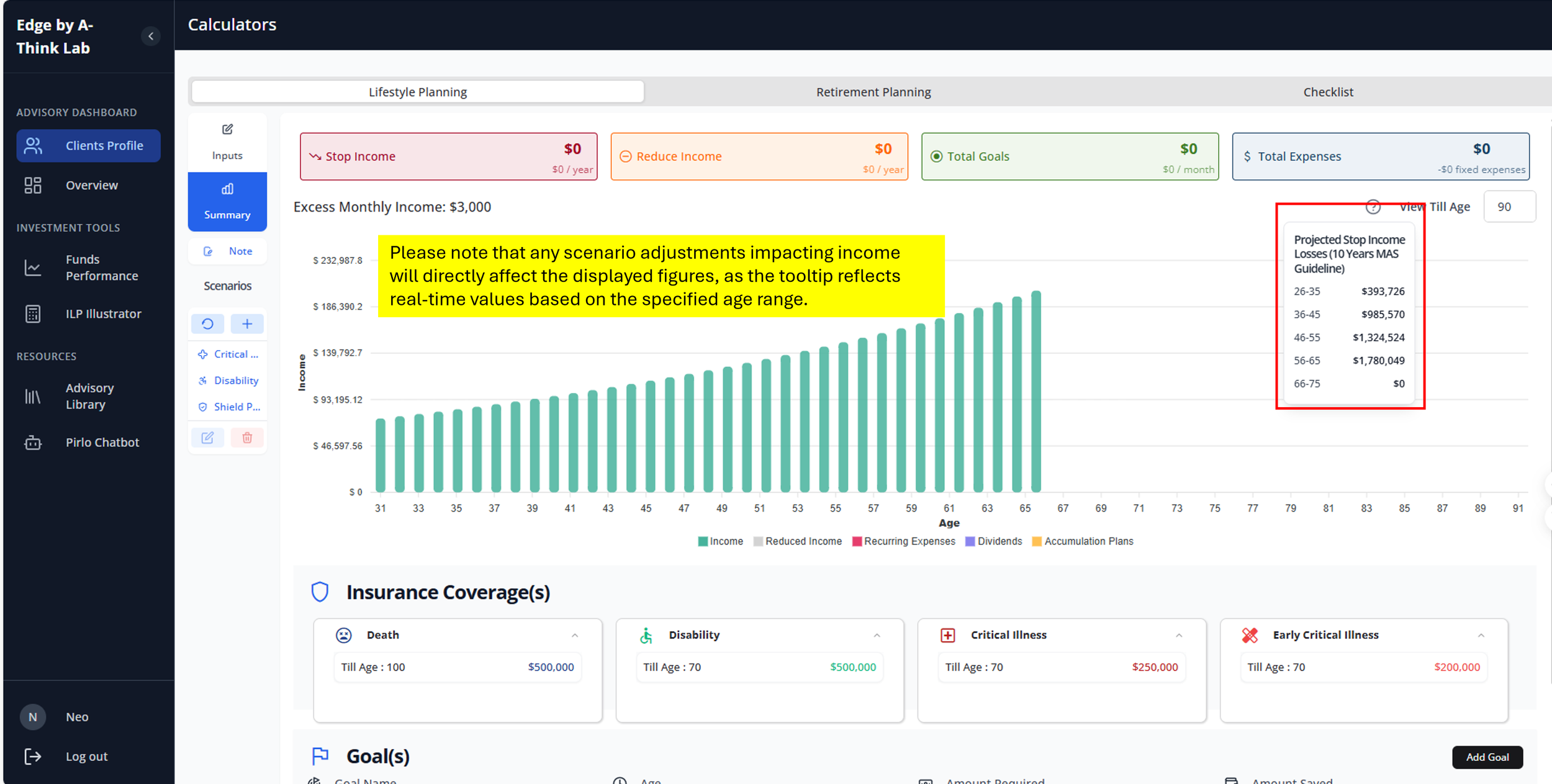Toggle the Income legend series

pyautogui.click(x=720, y=541)
